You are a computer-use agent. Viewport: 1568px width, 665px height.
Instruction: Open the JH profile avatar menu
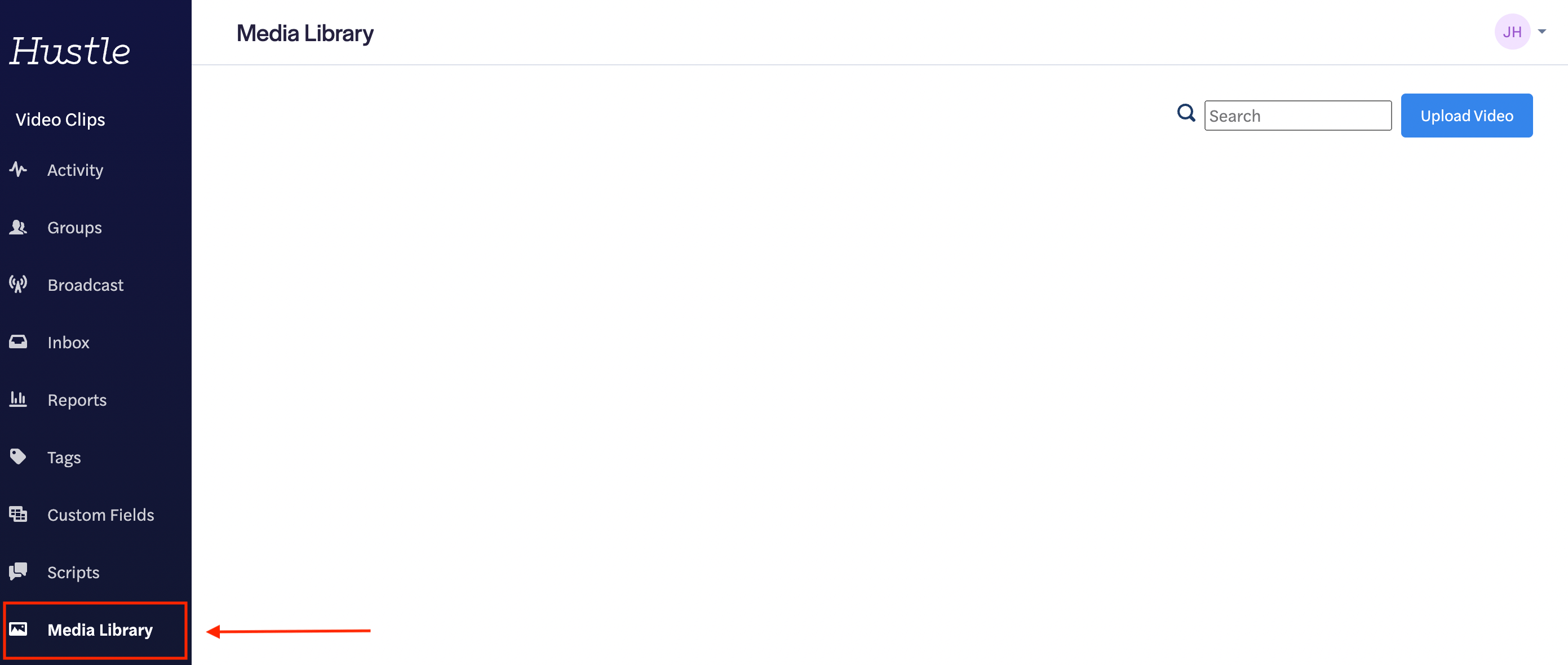(1512, 32)
